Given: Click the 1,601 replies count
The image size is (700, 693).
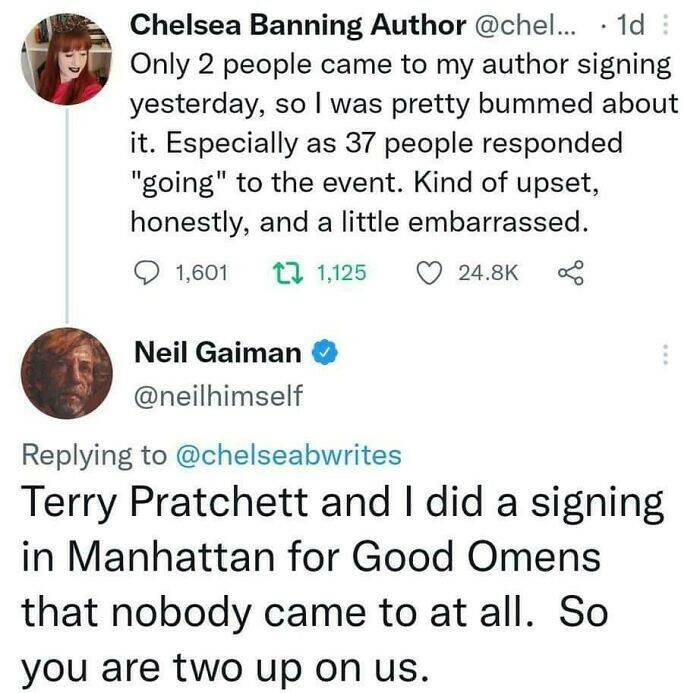Looking at the screenshot, I should click(202, 271).
